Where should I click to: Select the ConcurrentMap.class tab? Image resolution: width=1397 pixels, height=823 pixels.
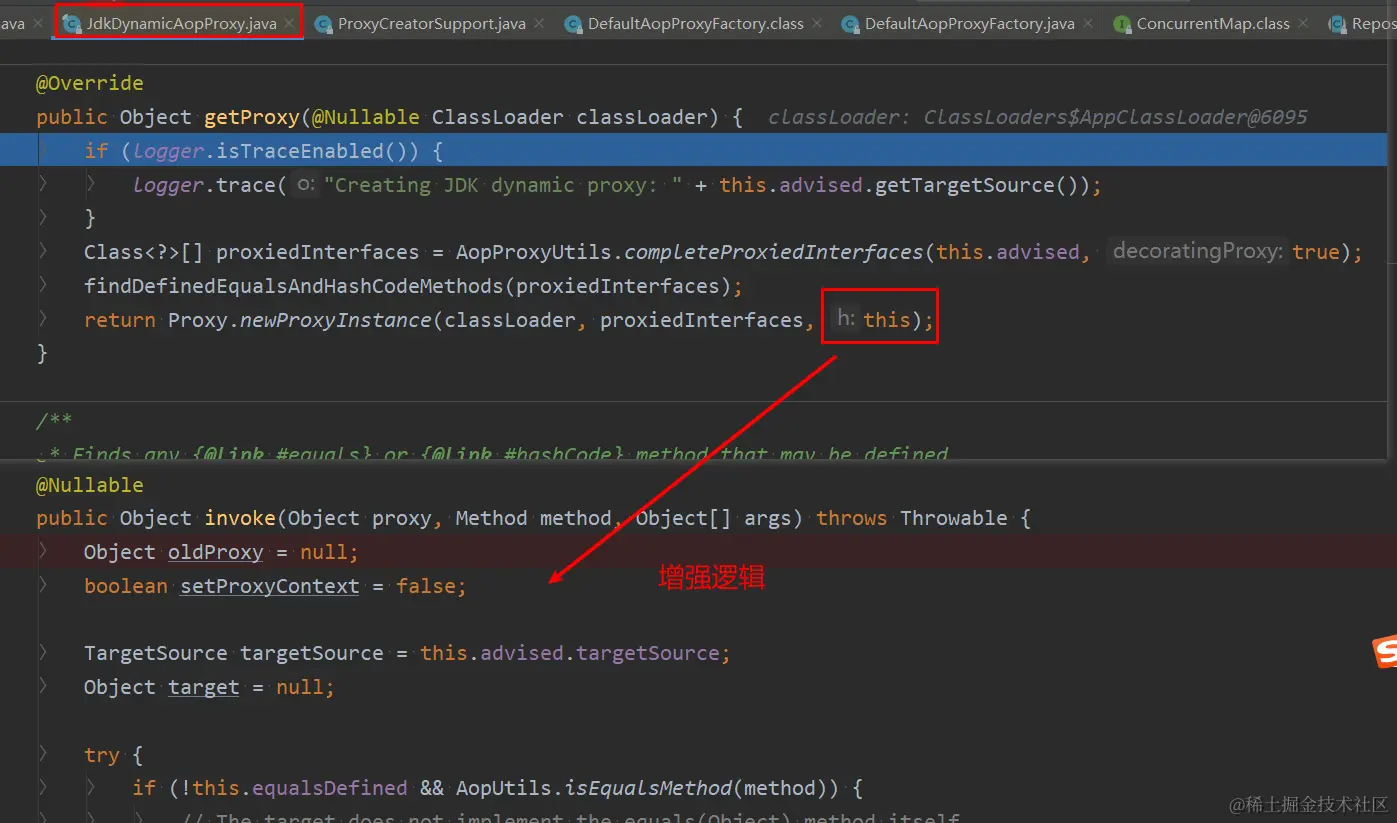(1212, 23)
